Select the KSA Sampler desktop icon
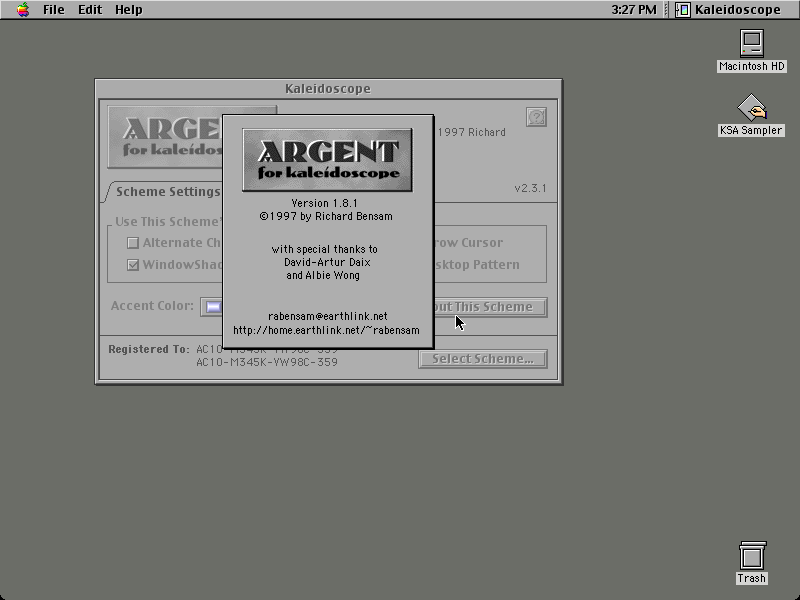800x600 pixels. [x=752, y=115]
